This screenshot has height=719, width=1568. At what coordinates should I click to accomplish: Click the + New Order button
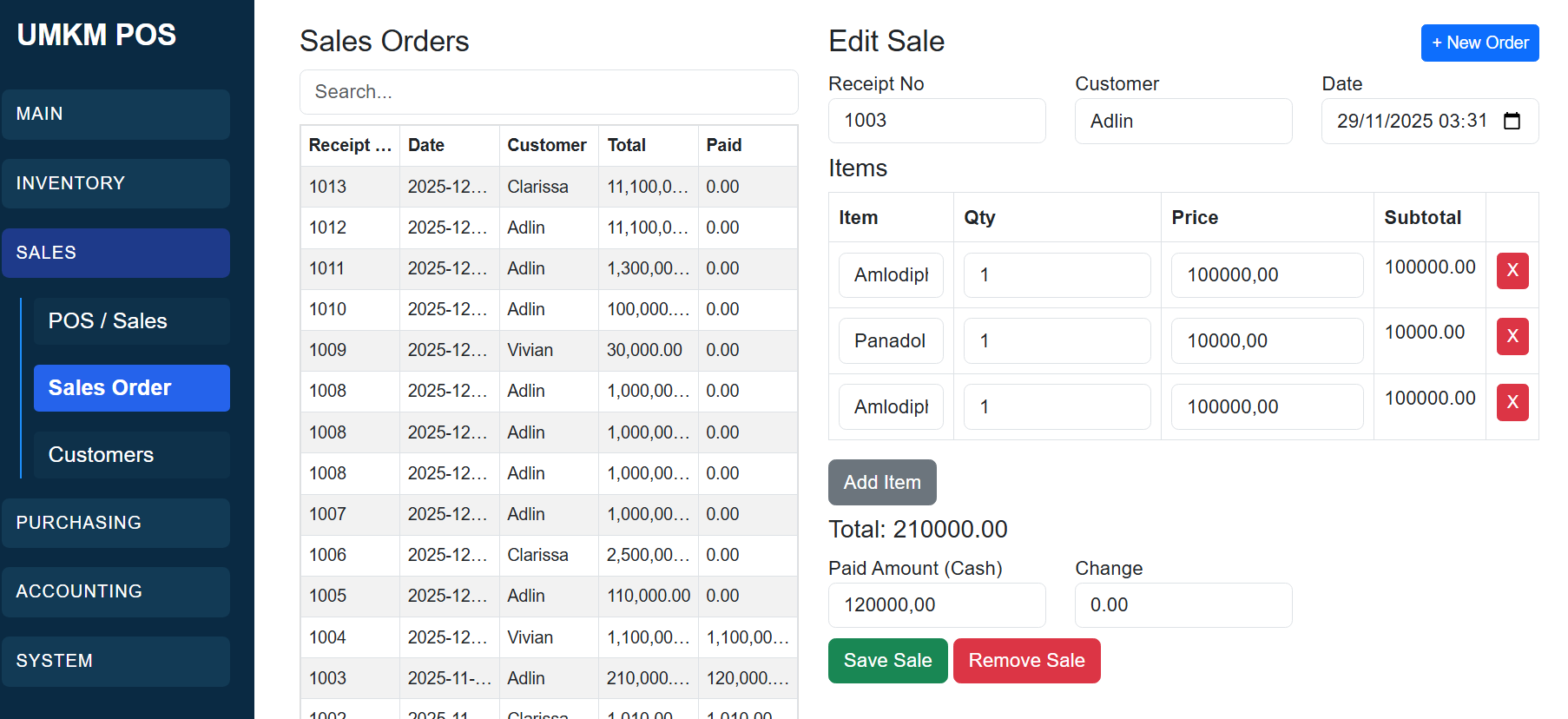click(x=1479, y=43)
